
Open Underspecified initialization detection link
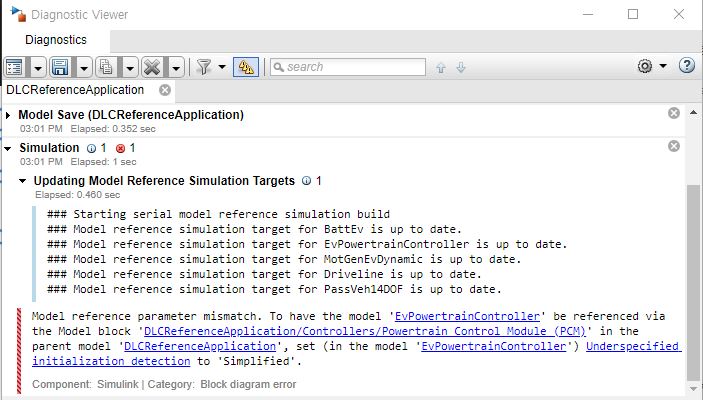coord(633,346)
